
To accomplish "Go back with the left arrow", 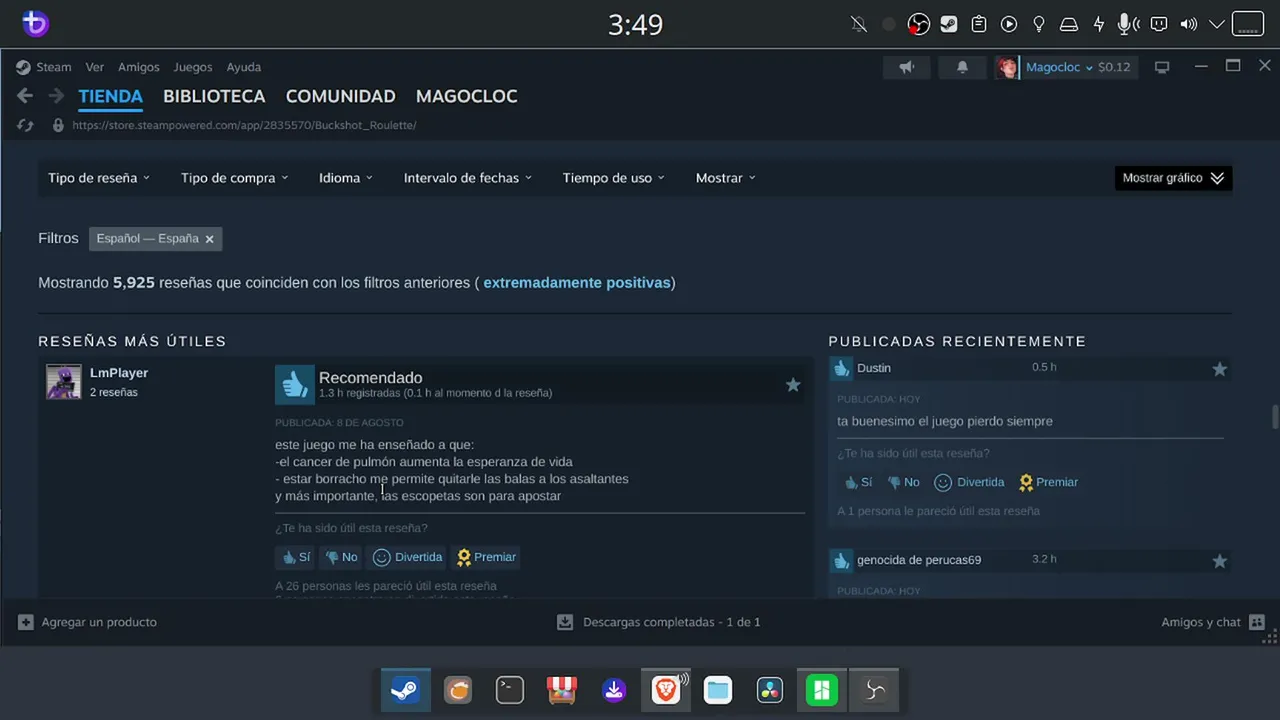I will coord(25,96).
